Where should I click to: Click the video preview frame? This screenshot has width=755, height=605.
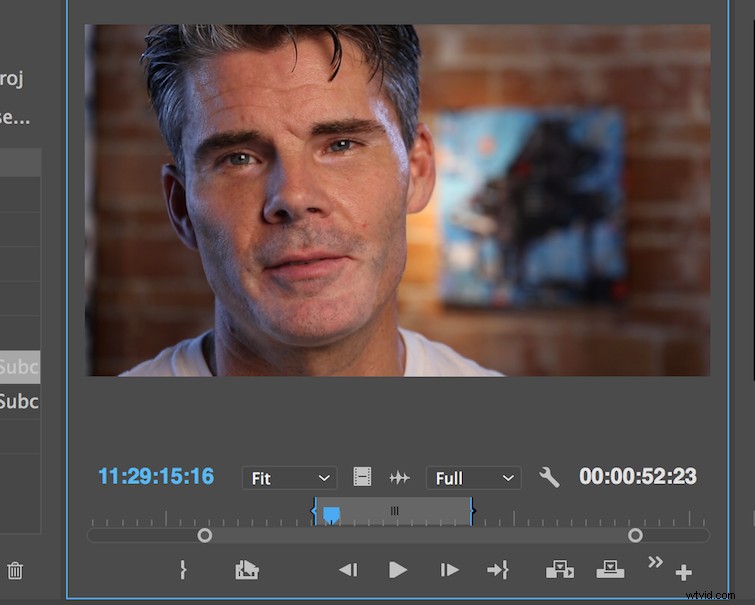point(397,200)
